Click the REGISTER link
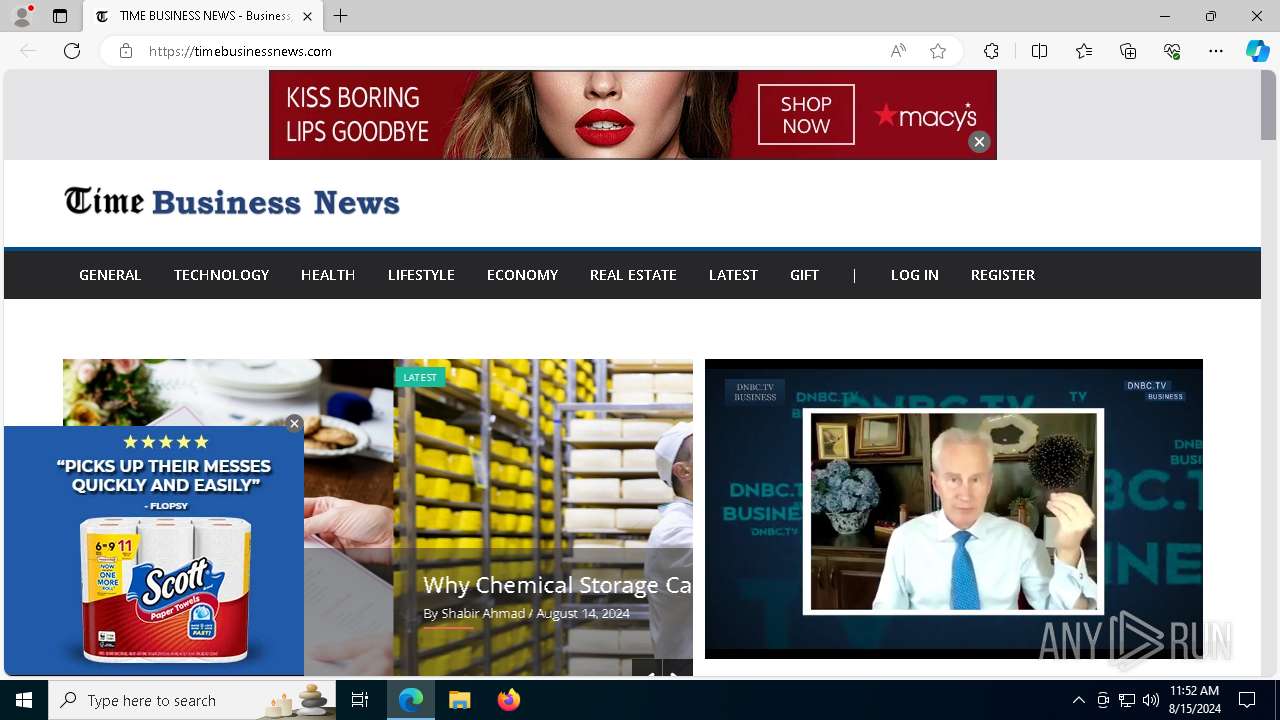Image resolution: width=1280 pixels, height=720 pixels. 1003,275
